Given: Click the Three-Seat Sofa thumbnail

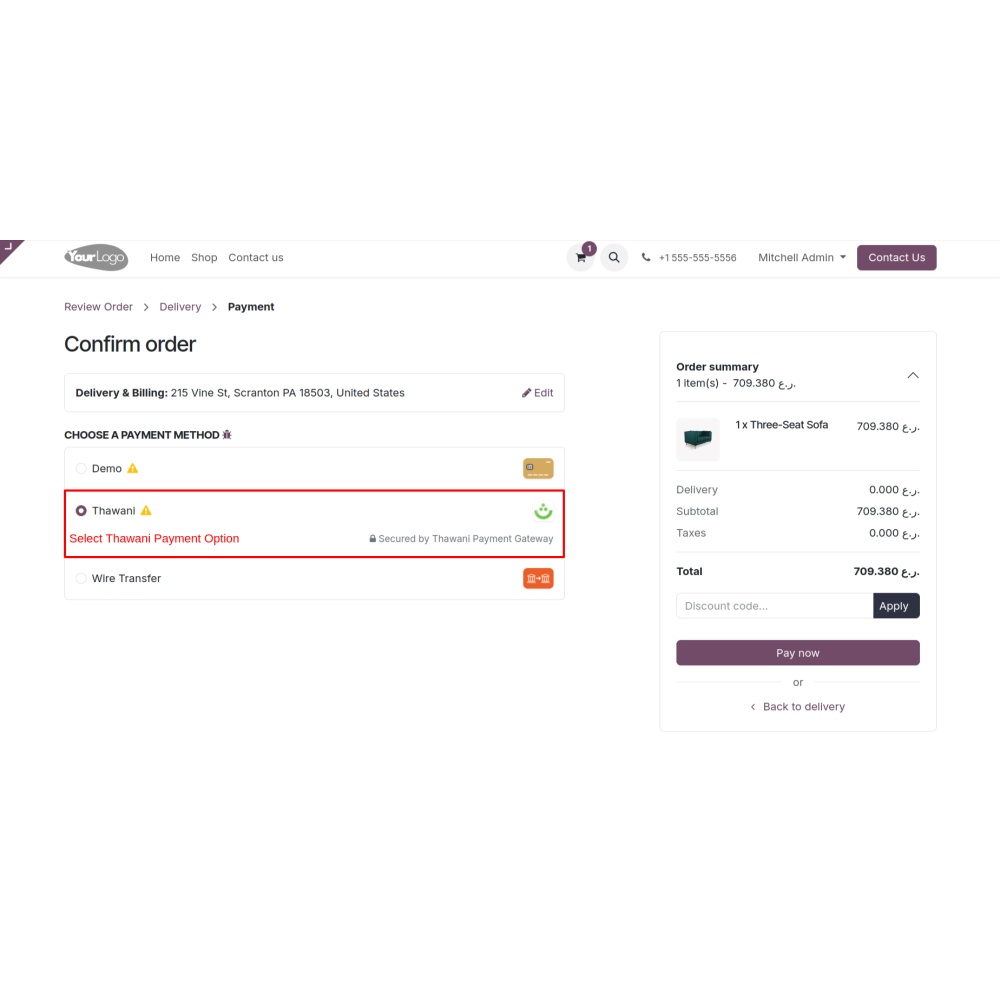Looking at the screenshot, I should tap(698, 439).
